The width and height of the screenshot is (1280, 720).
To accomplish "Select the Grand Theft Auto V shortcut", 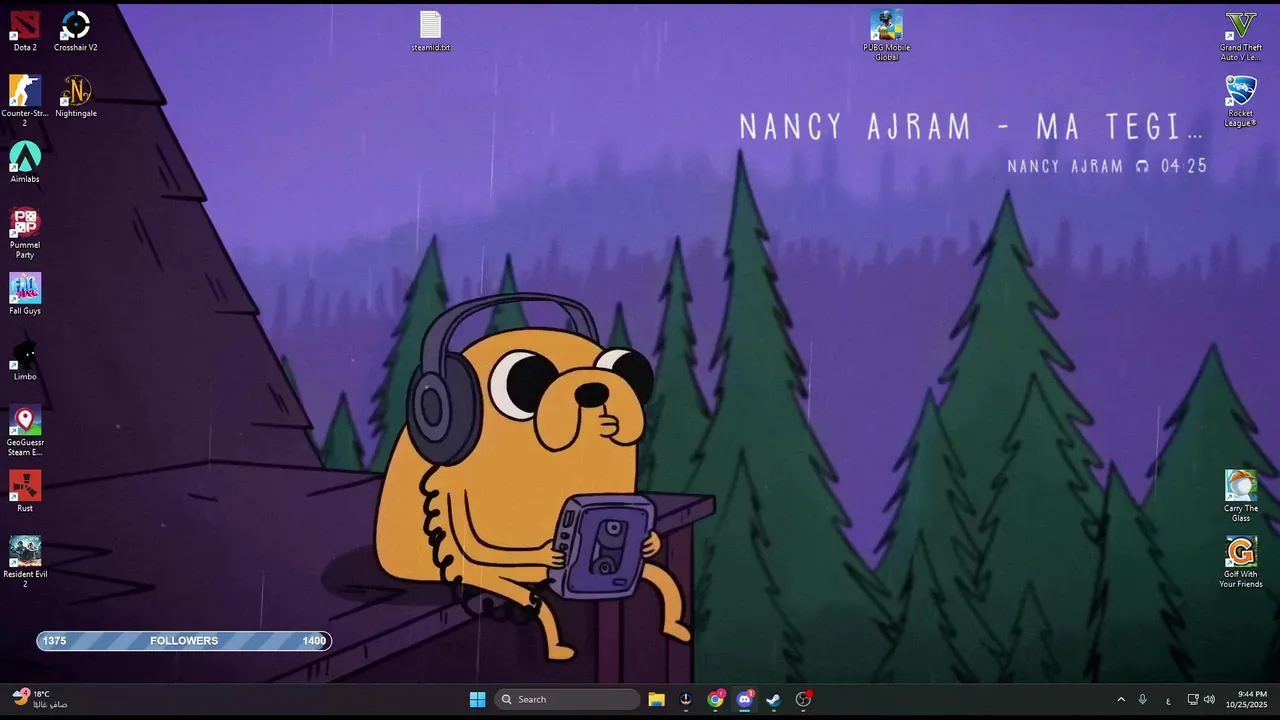I will [1241, 36].
